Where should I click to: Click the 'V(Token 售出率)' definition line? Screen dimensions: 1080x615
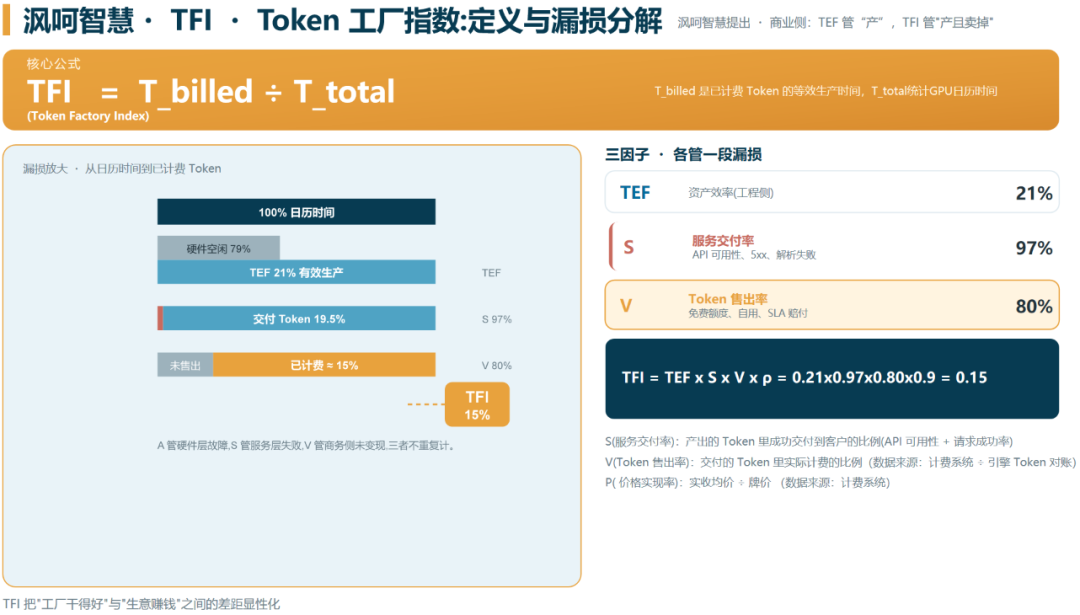tap(840, 462)
